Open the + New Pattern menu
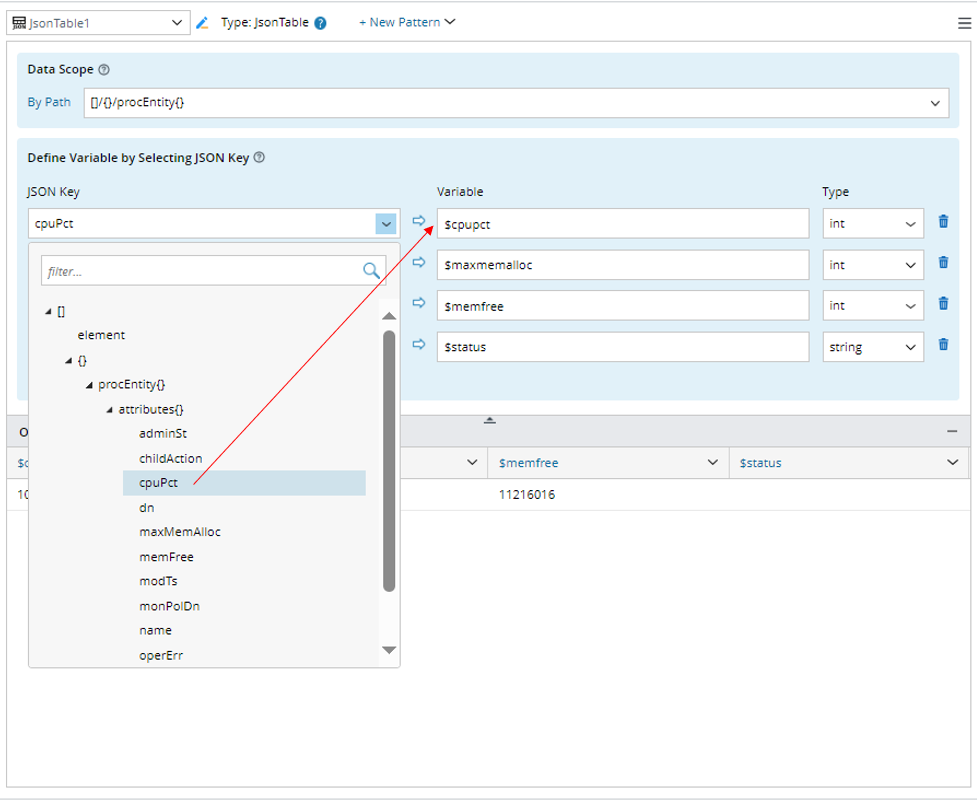 407,22
